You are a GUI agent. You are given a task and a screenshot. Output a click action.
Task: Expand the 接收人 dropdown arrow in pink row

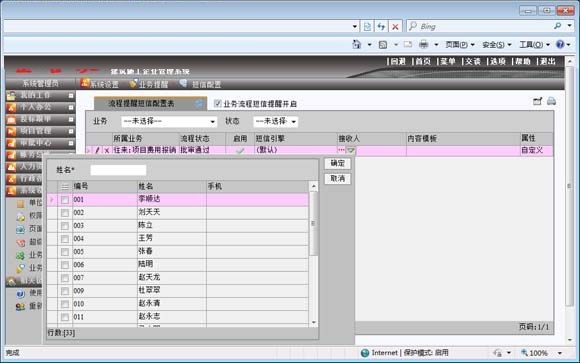point(351,150)
